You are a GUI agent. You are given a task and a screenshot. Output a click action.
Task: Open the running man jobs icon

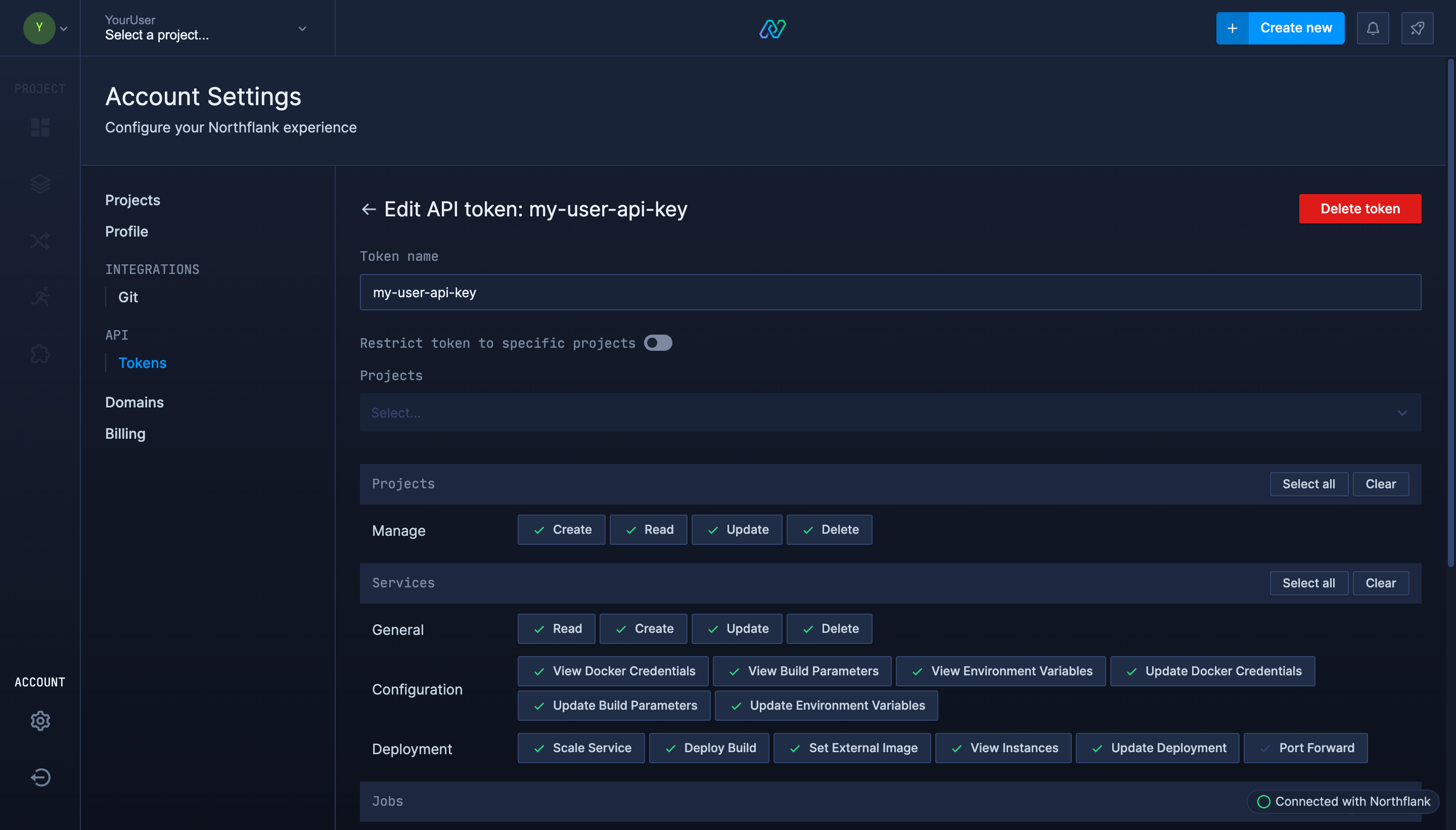coord(40,297)
